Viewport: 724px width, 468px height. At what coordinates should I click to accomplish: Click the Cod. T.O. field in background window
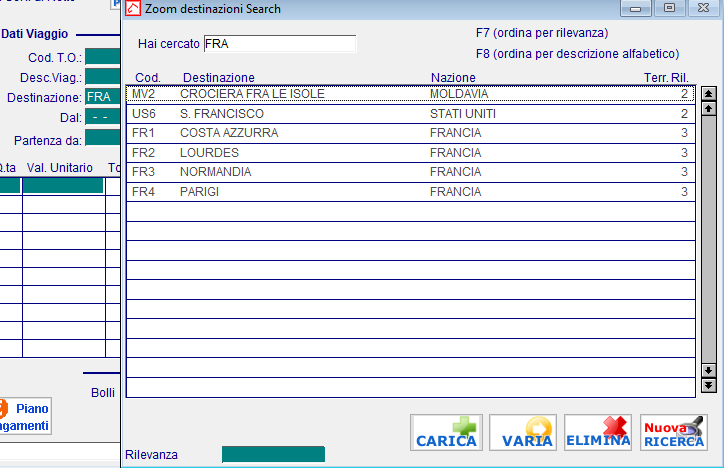(x=103, y=57)
